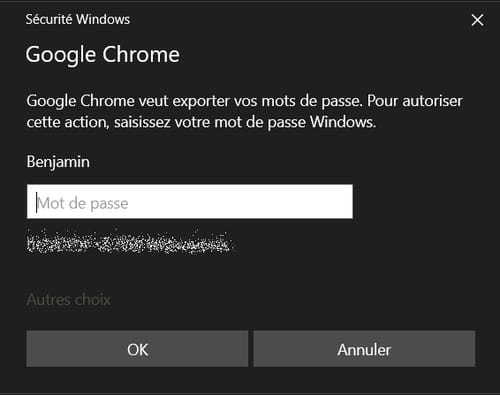Close the Sécurité Windows dialog with the X
500x395 pixels.
[x=477, y=20]
